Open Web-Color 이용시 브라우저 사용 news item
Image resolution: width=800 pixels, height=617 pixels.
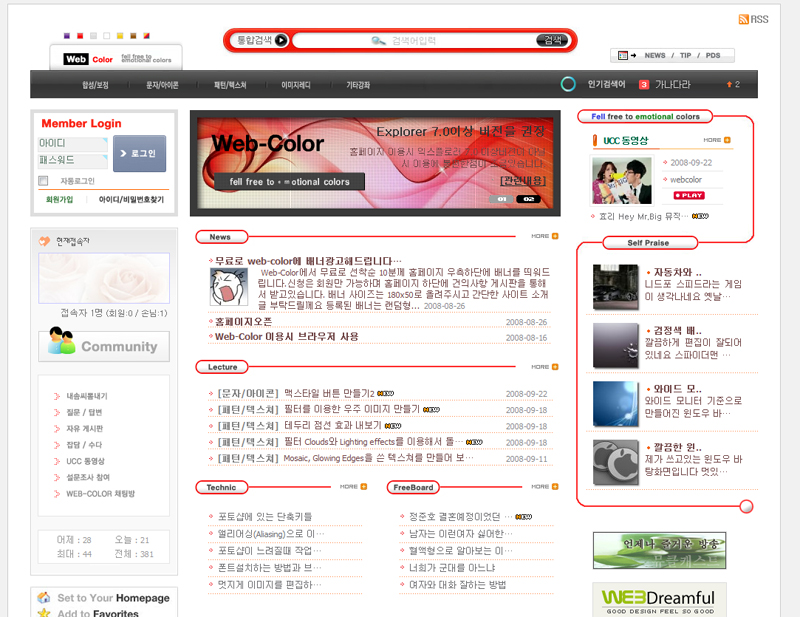[286, 337]
